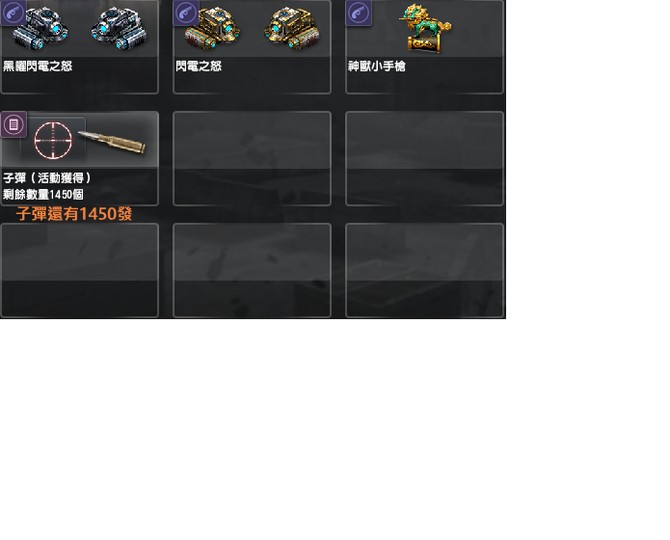Select the brass bullet cartridge image

[112, 141]
